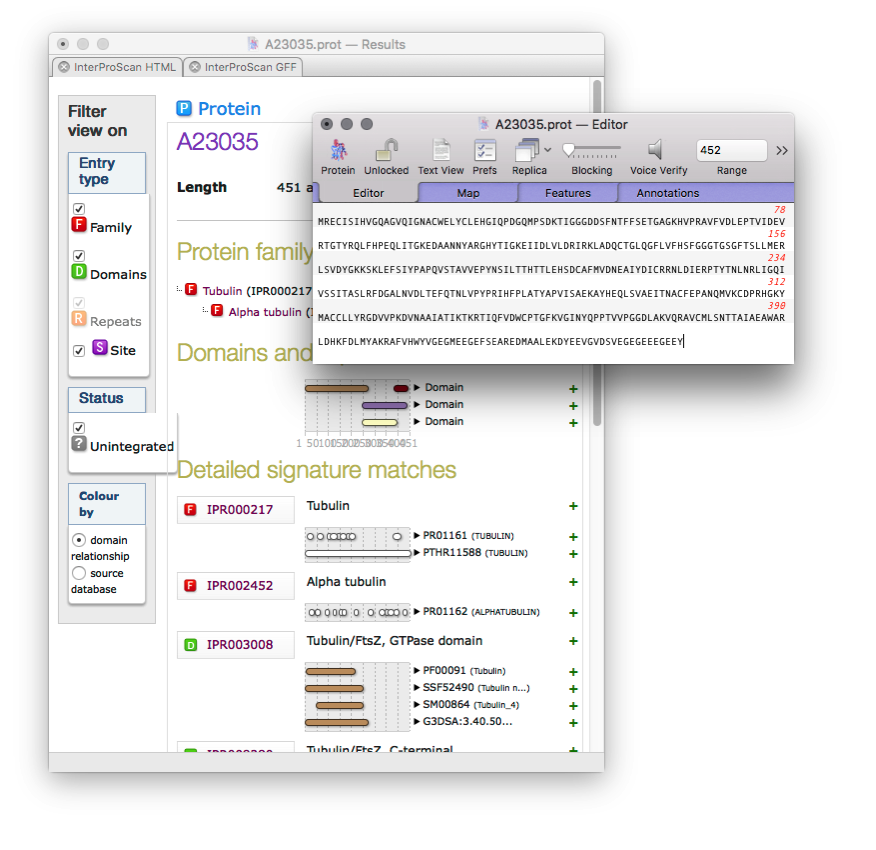
Task: Switch to the Map tab
Action: click(468, 193)
